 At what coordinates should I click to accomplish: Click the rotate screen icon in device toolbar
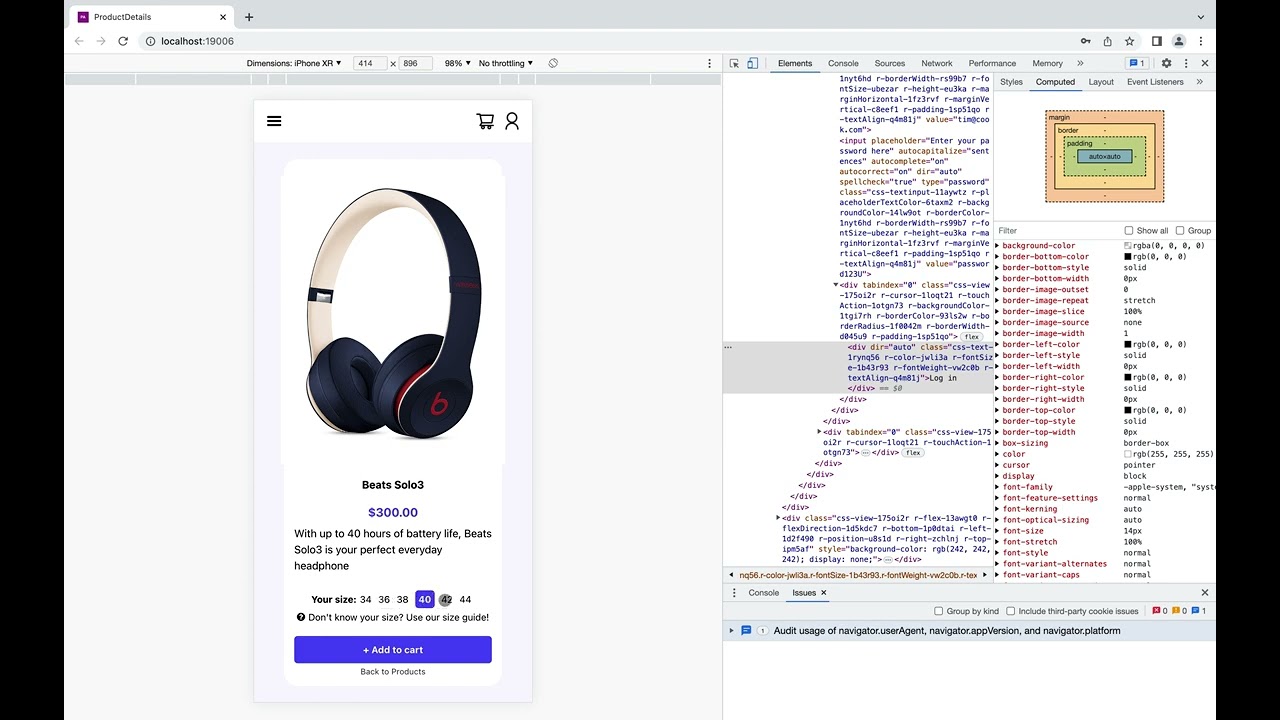[x=553, y=63]
